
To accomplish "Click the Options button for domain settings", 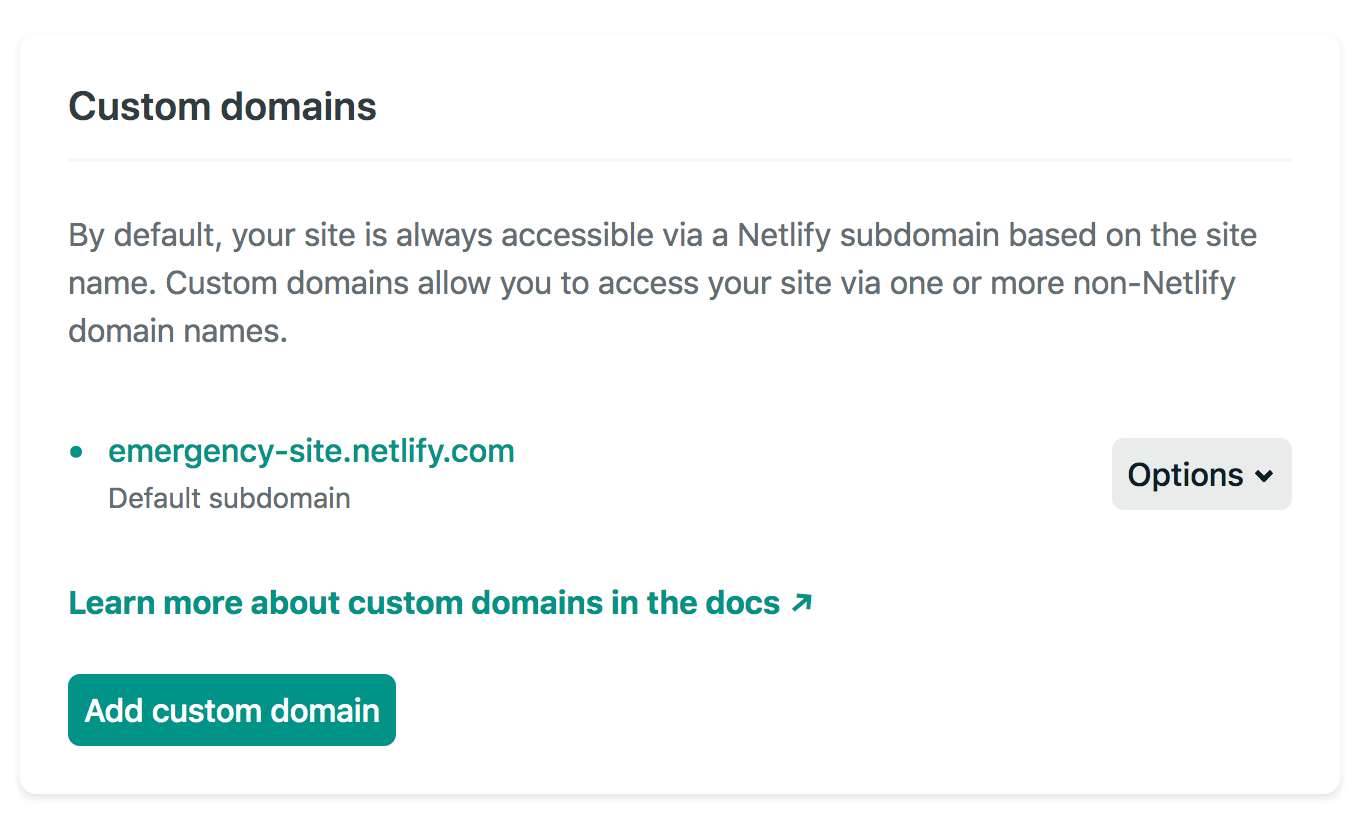I will tap(1201, 474).
